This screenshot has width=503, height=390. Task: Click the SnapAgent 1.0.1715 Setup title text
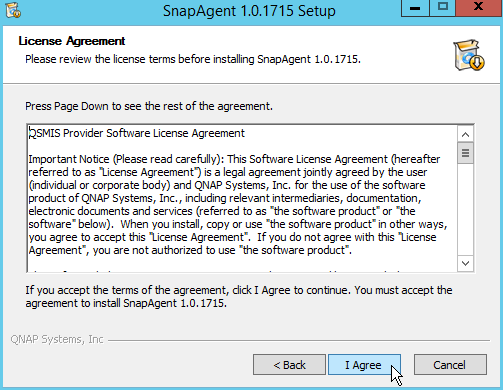(249, 11)
